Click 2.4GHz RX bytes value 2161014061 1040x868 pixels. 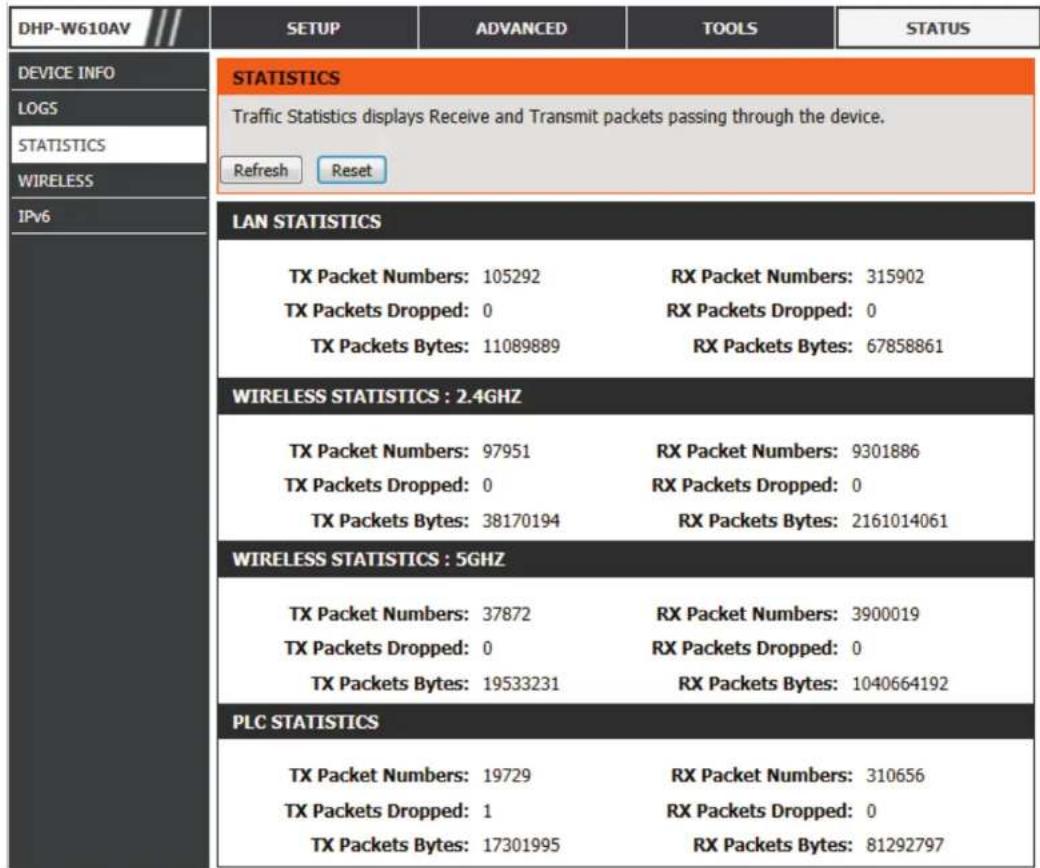click(900, 521)
